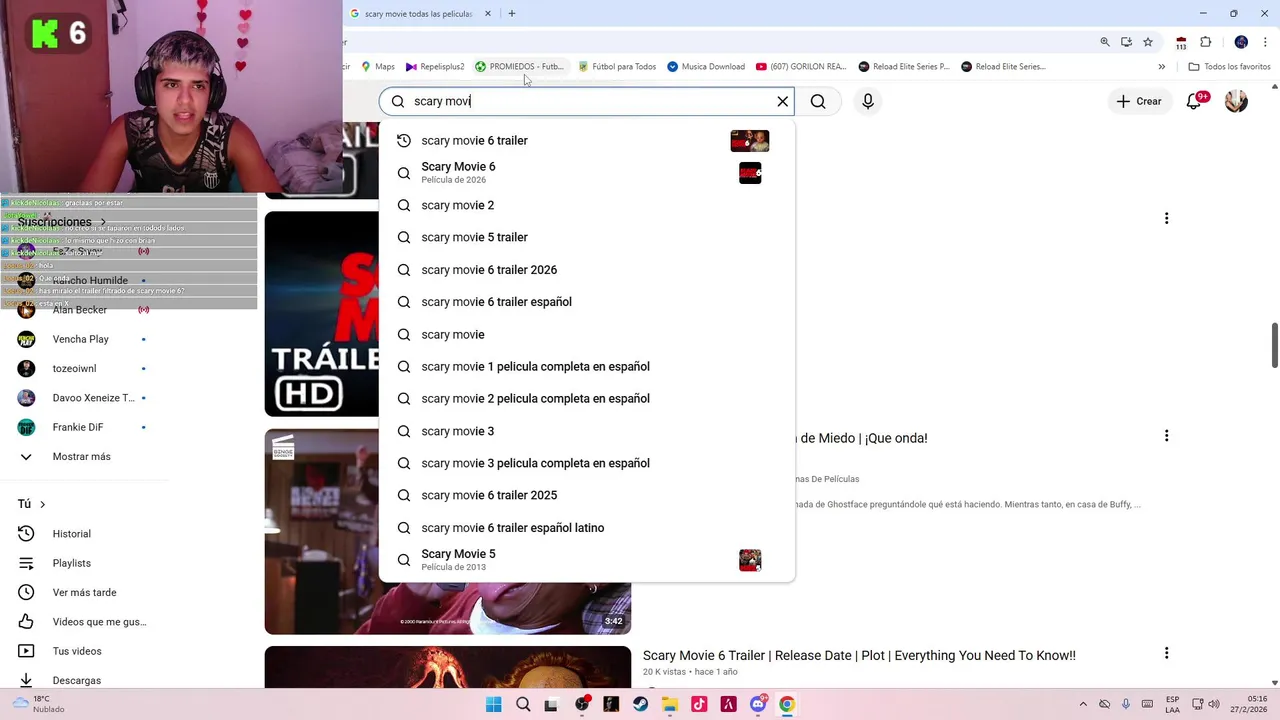
Task: Open the Musica Download bookmark
Action: [706, 67]
